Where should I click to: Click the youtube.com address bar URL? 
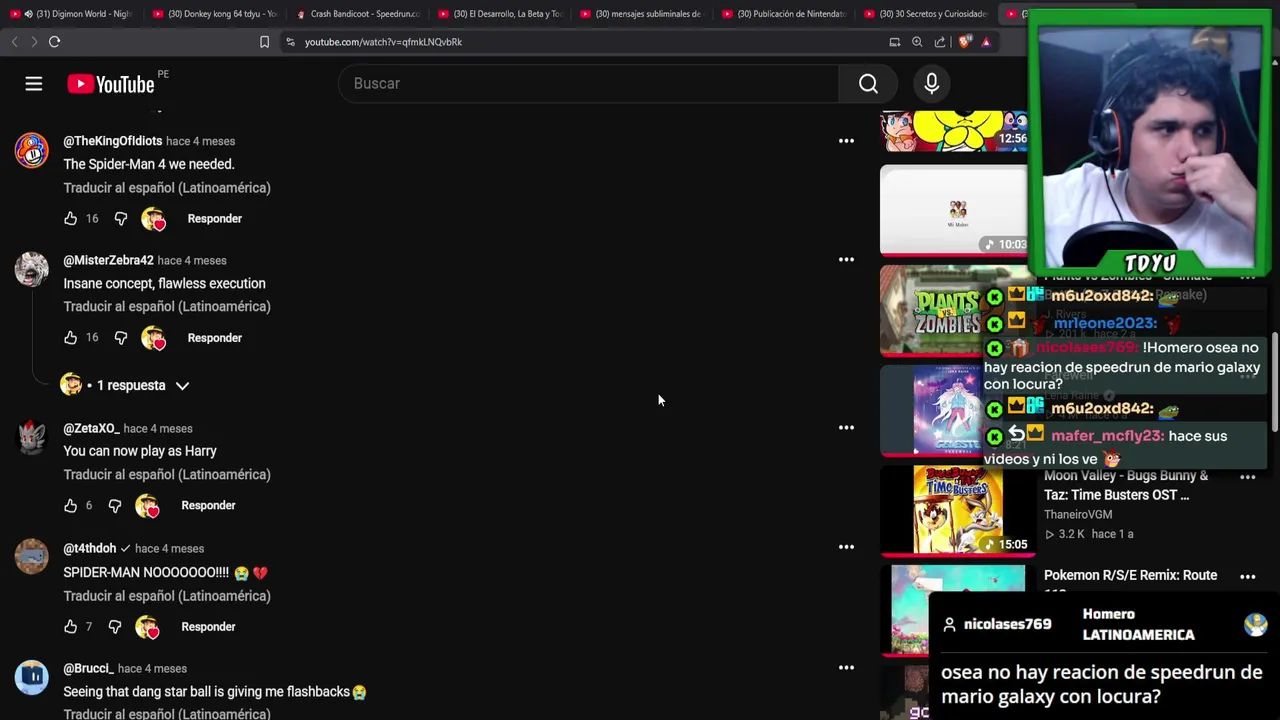[383, 42]
